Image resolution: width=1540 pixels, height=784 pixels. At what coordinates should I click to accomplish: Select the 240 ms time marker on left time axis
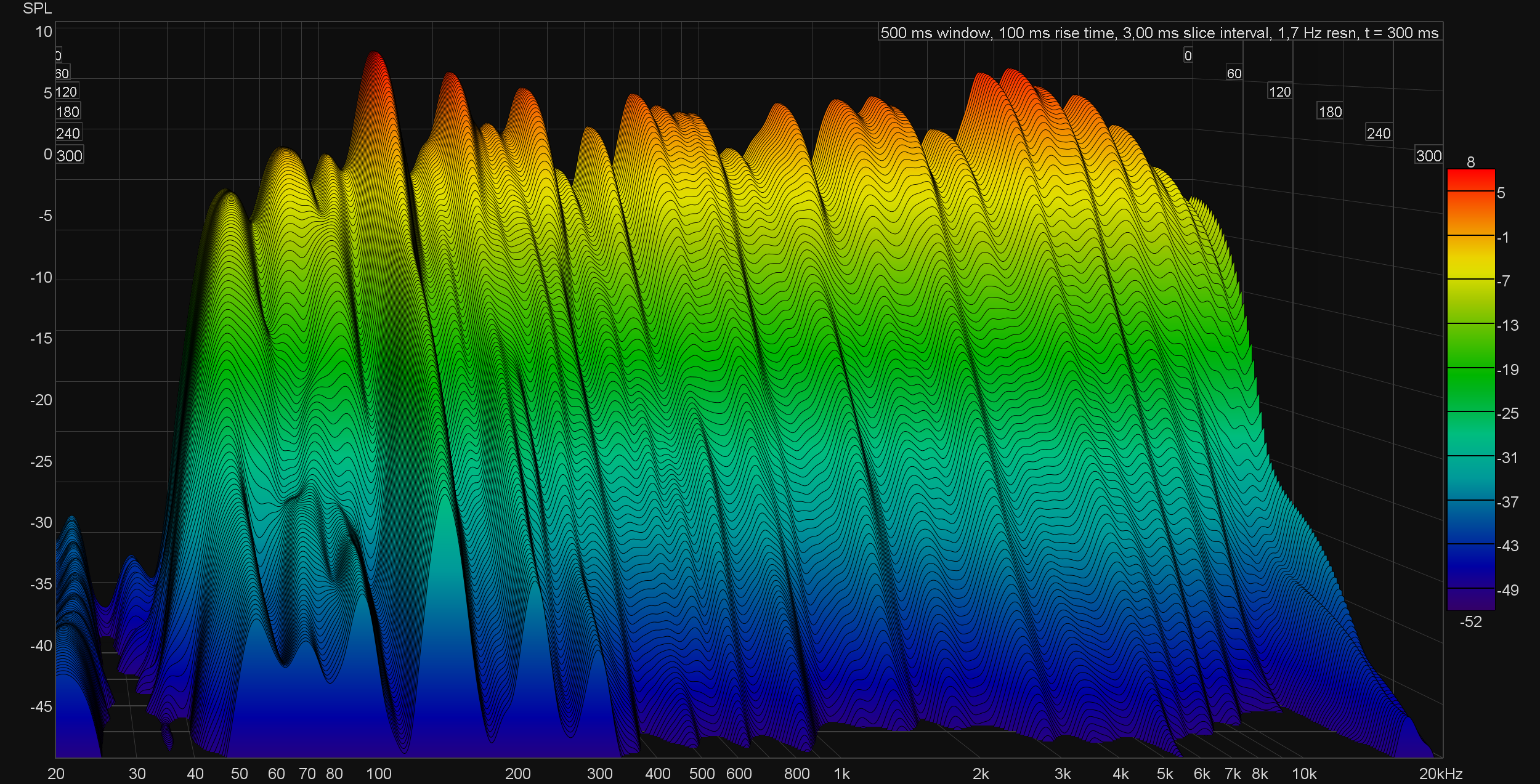[68, 134]
